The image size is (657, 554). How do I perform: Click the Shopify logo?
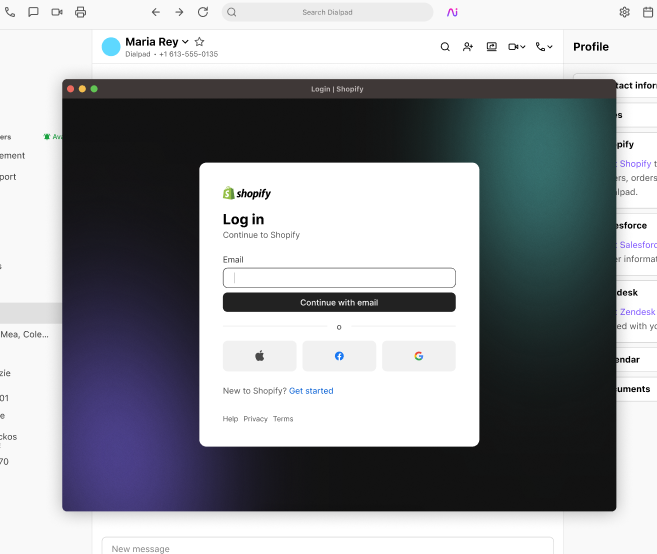(247, 193)
